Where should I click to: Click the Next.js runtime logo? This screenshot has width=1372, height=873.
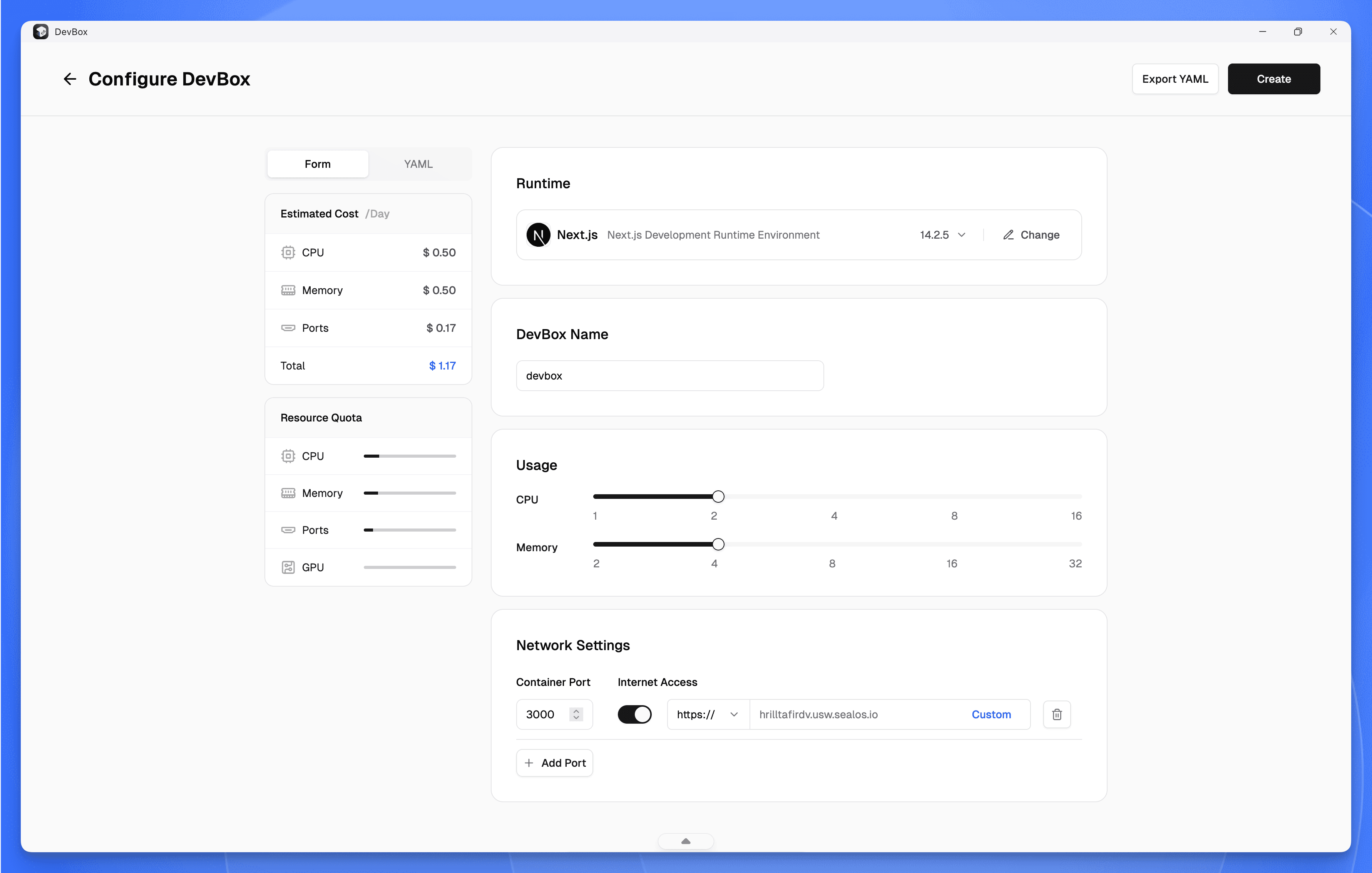(x=538, y=235)
